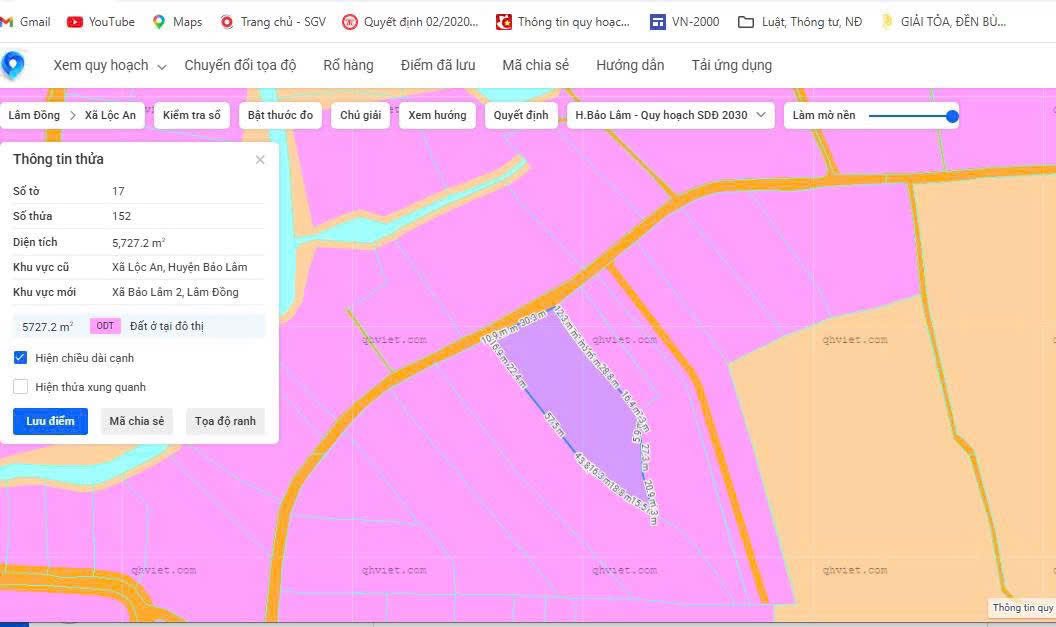This screenshot has width=1056, height=627.
Task: Toggle 'Bật thước đo' measurement mode
Action: 280,114
